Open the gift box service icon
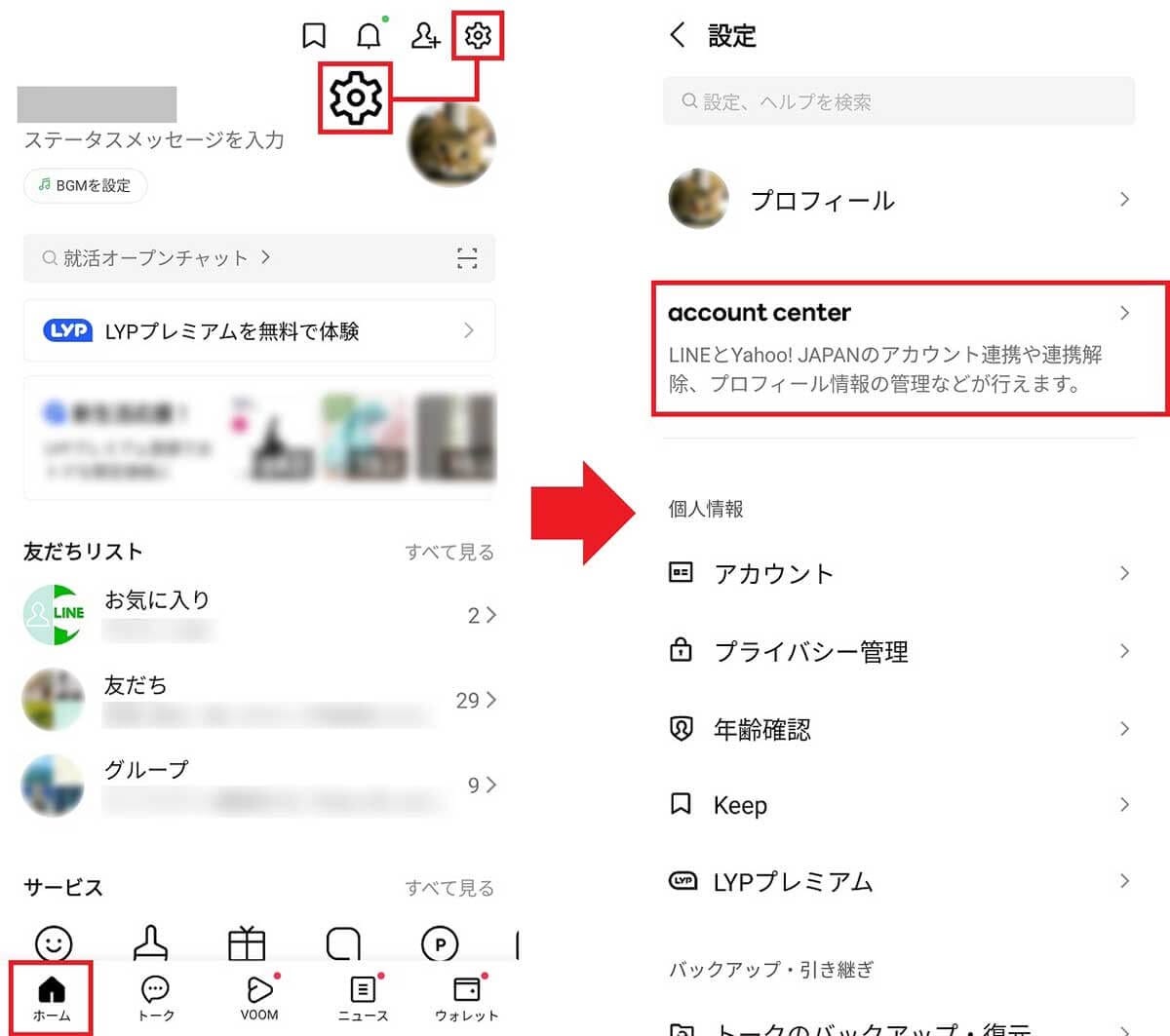The image size is (1170, 1036). (247, 943)
